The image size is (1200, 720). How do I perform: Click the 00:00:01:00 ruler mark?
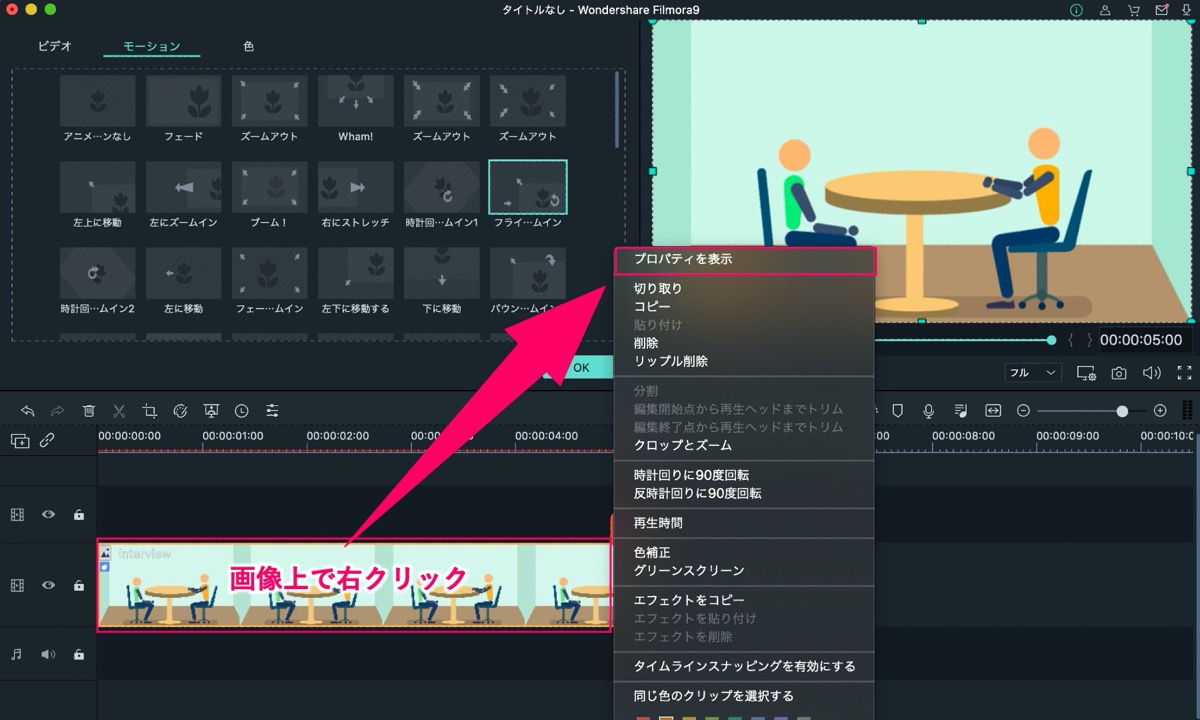coord(233,436)
